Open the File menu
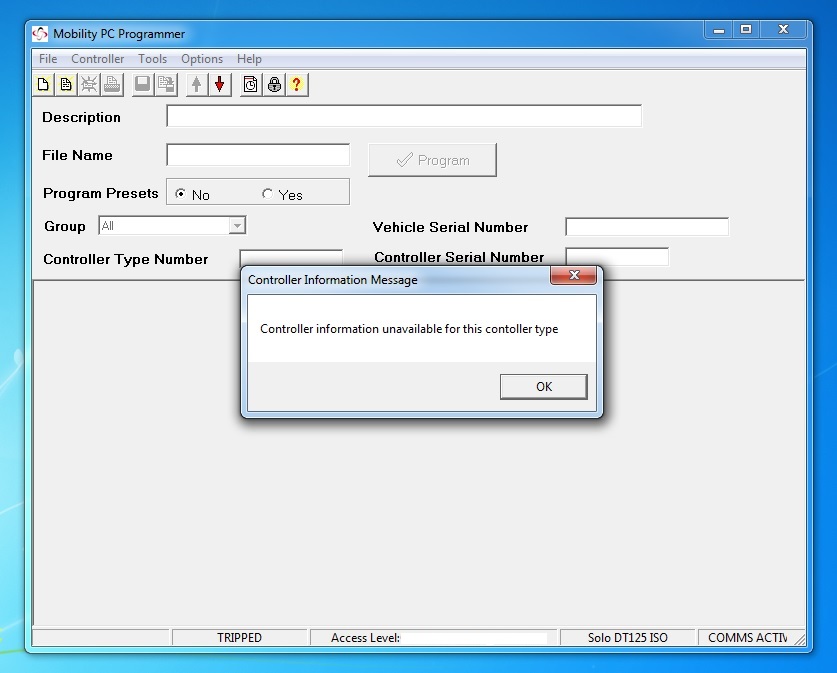Screen dimensions: 837x673 click(x=48, y=59)
